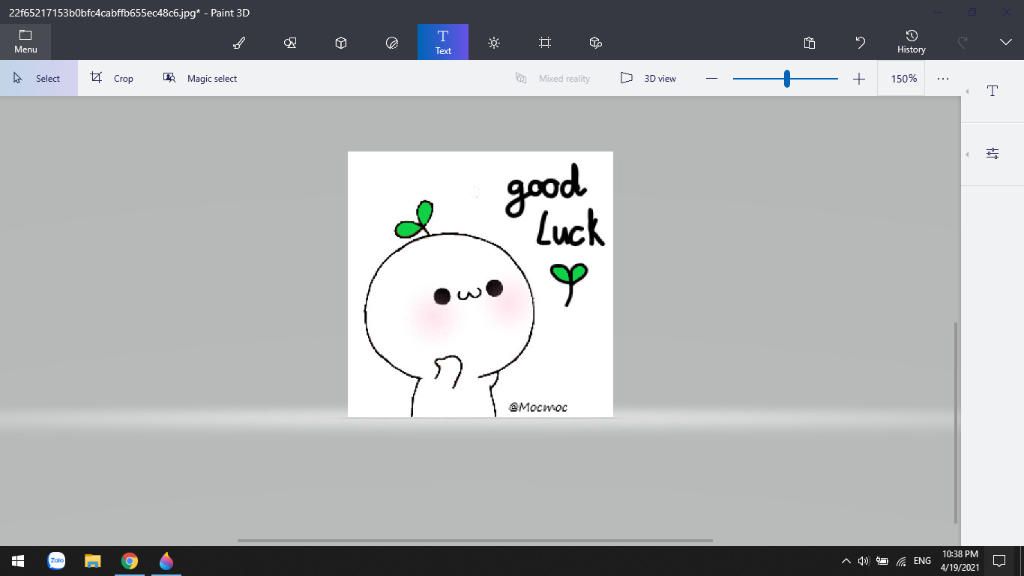Select the Brushes tool

point(239,42)
